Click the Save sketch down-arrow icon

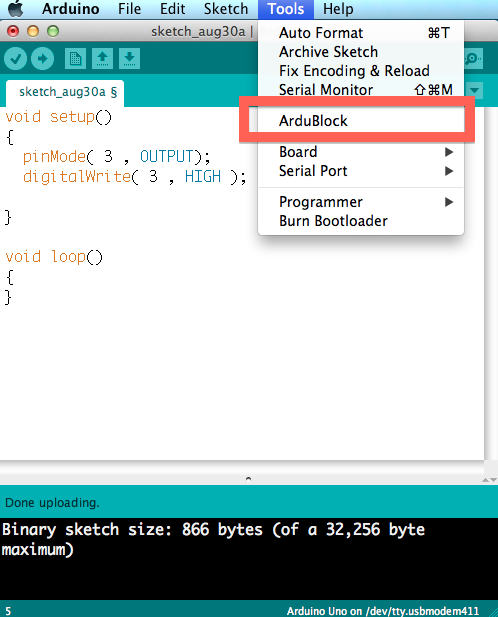[x=129, y=59]
